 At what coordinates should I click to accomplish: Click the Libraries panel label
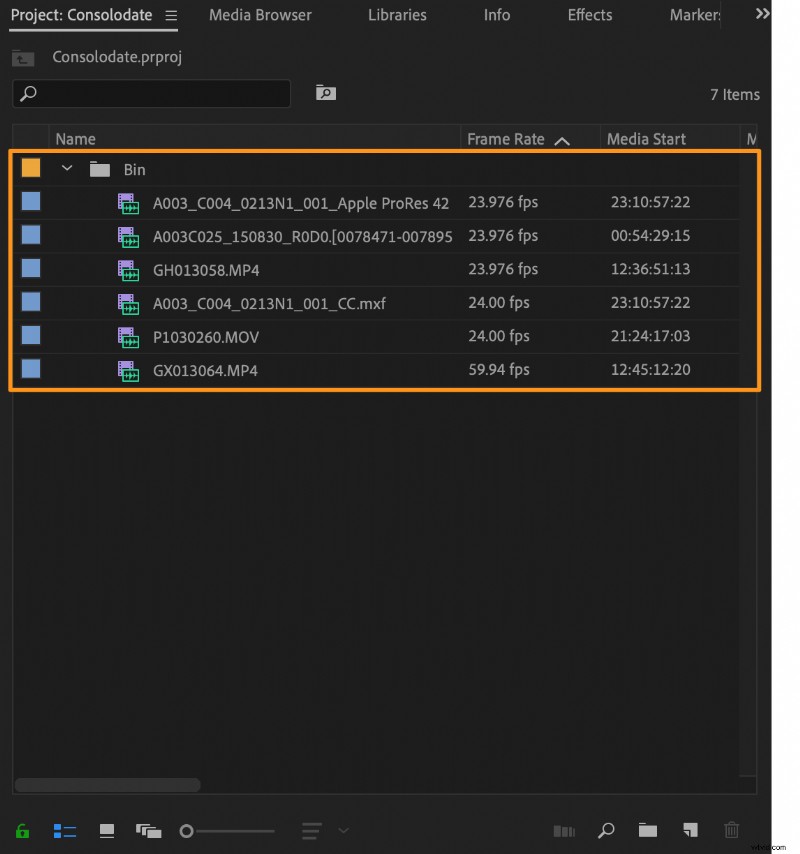397,15
